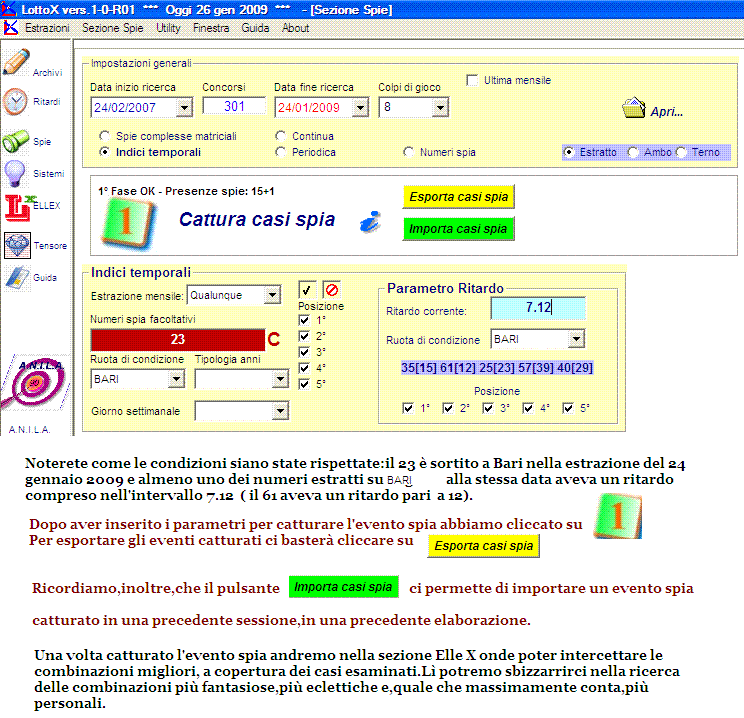Click the LottoX app icon in menu bar
This screenshot has height=718, width=744.
coord(10,28)
